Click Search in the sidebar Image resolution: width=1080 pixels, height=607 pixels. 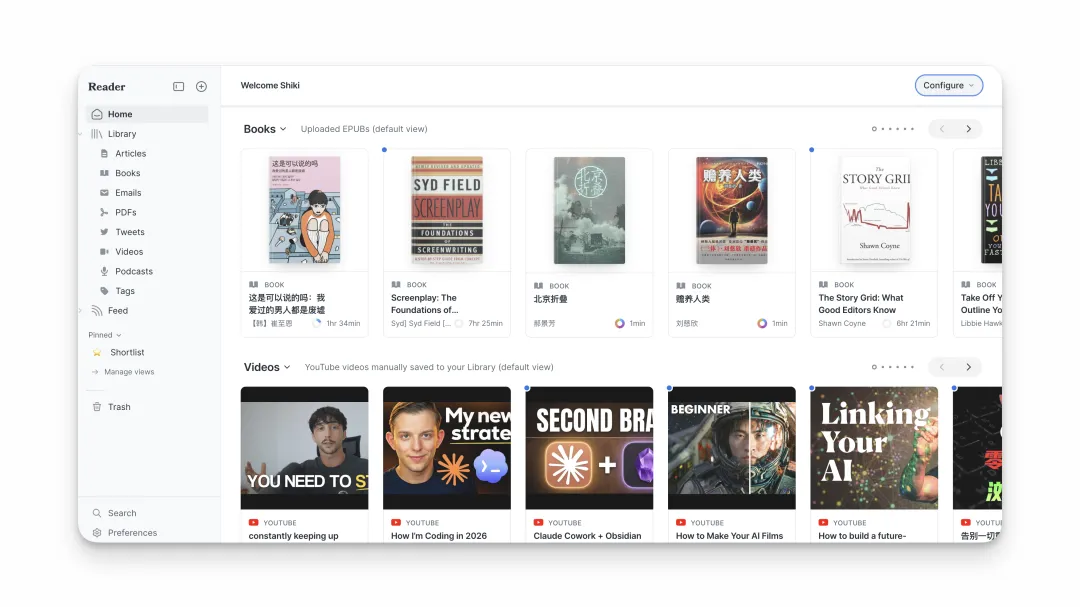[x=122, y=513]
